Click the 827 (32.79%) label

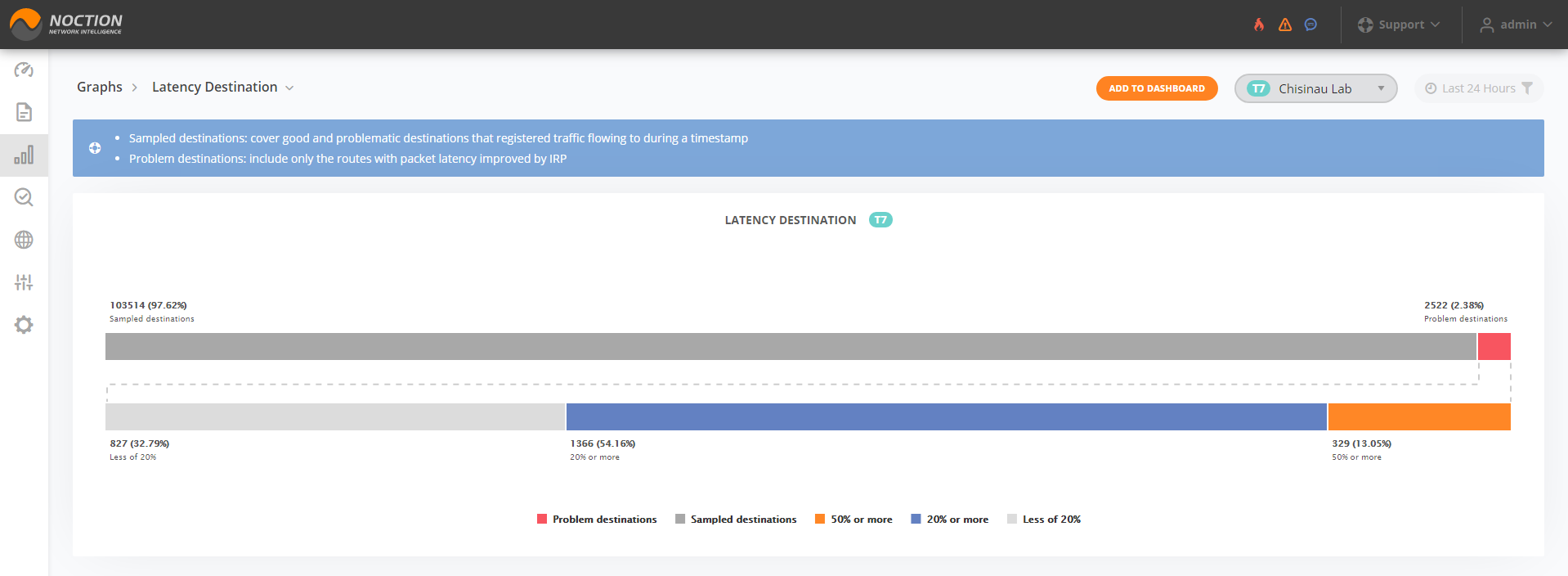(x=140, y=443)
